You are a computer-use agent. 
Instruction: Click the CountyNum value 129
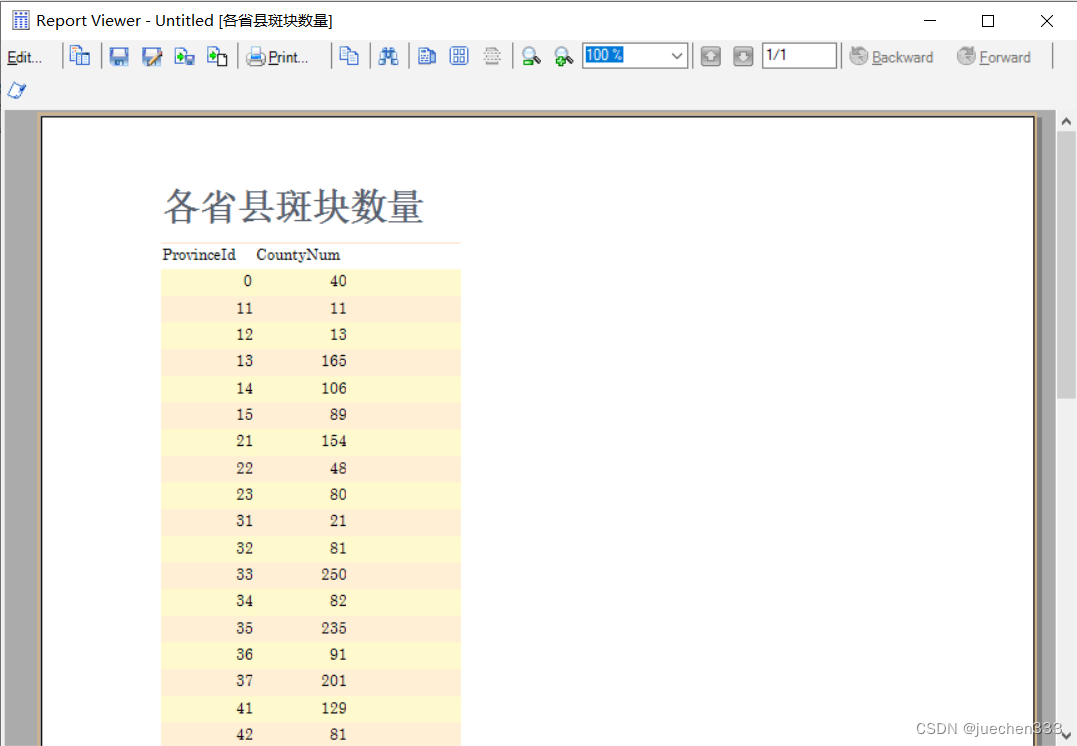(334, 708)
